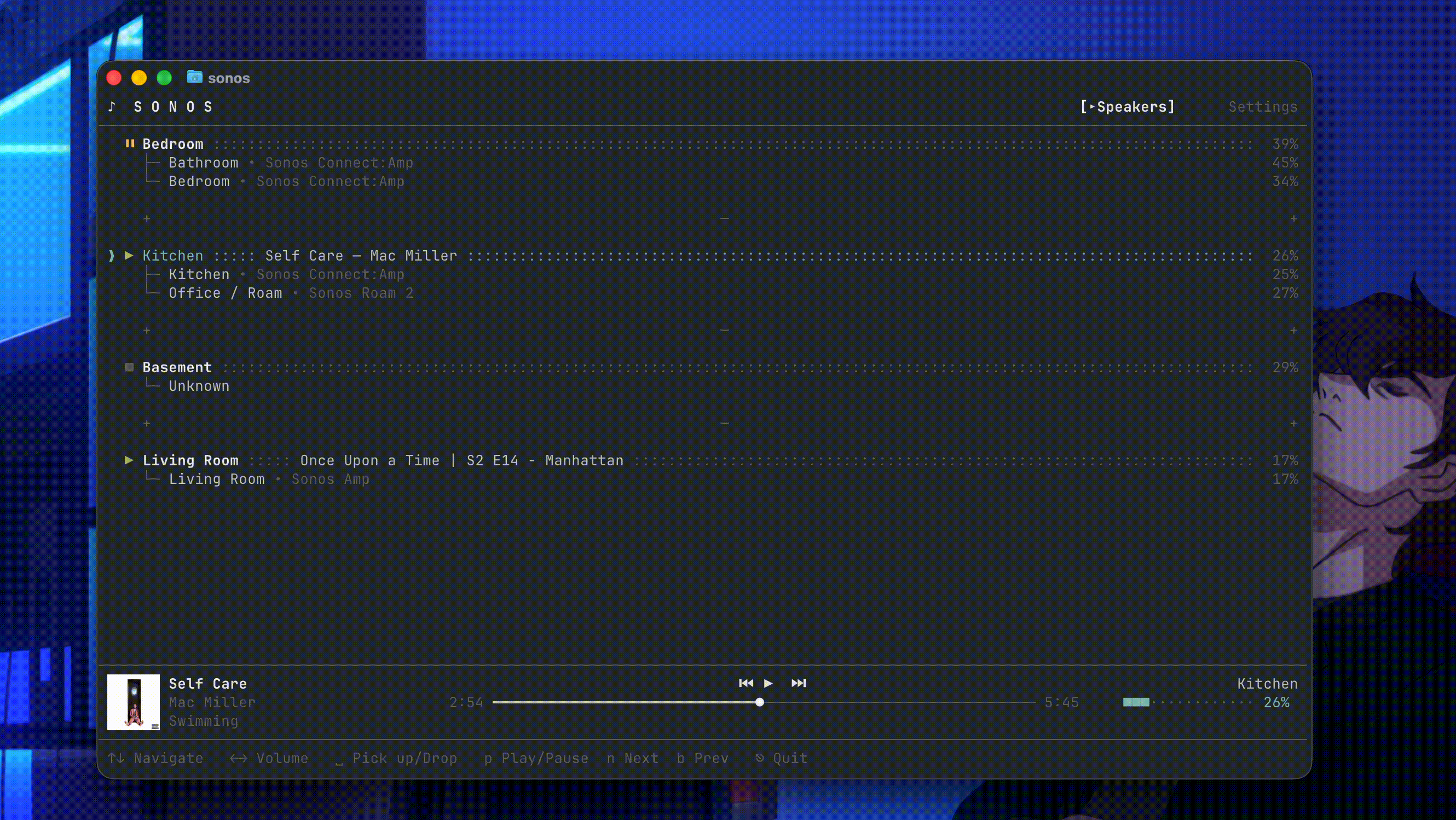The width and height of the screenshot is (1456, 820).
Task: Click the Self Care title in player
Action: point(208,684)
